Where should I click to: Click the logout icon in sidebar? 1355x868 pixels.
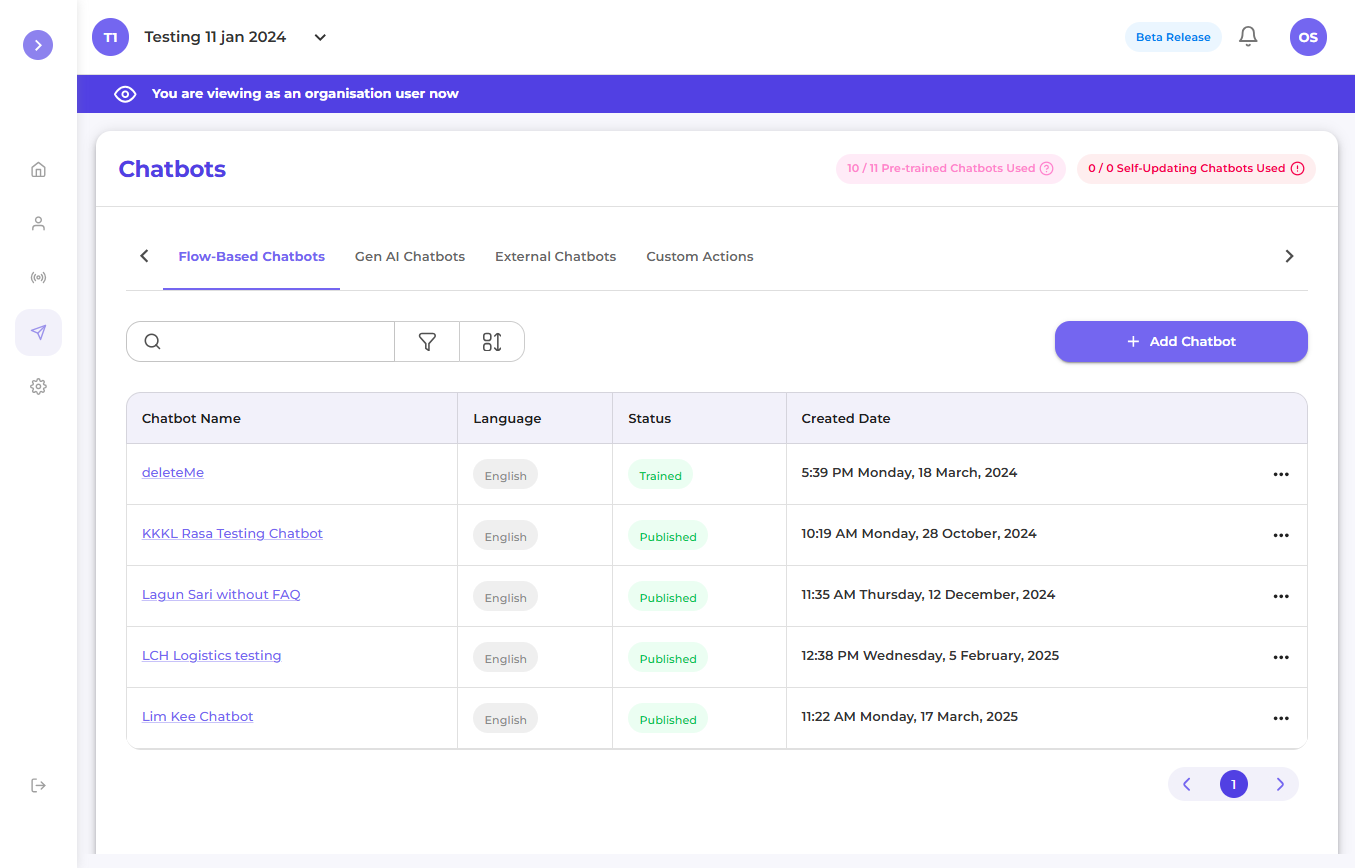[x=38, y=785]
